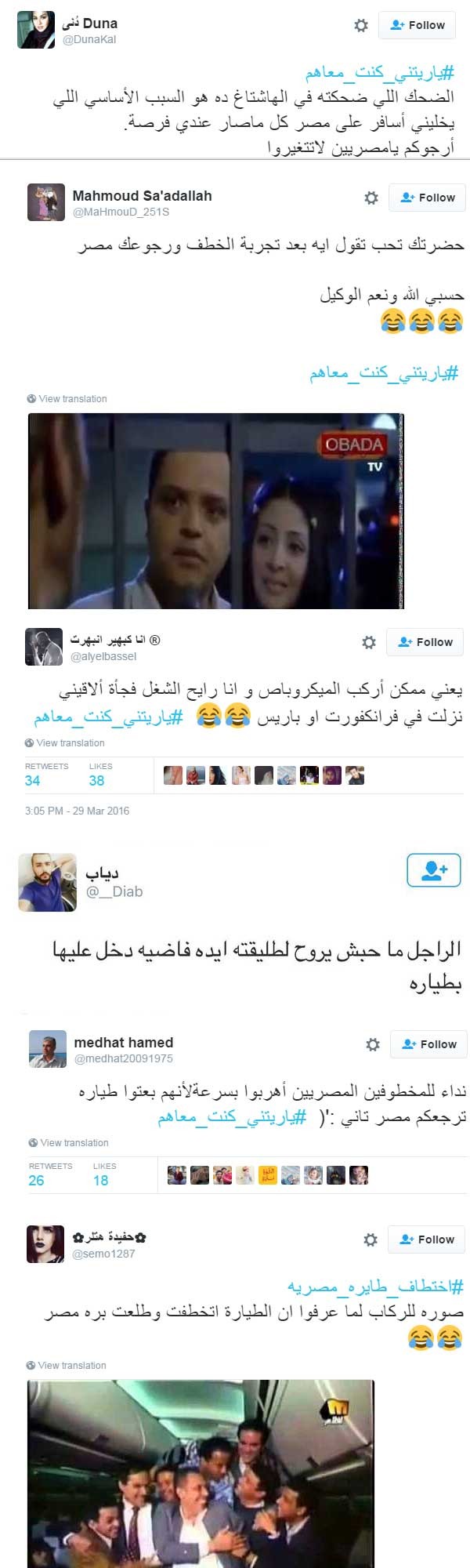Follow the Duna account
The height and width of the screenshot is (1568, 470).
[x=417, y=25]
